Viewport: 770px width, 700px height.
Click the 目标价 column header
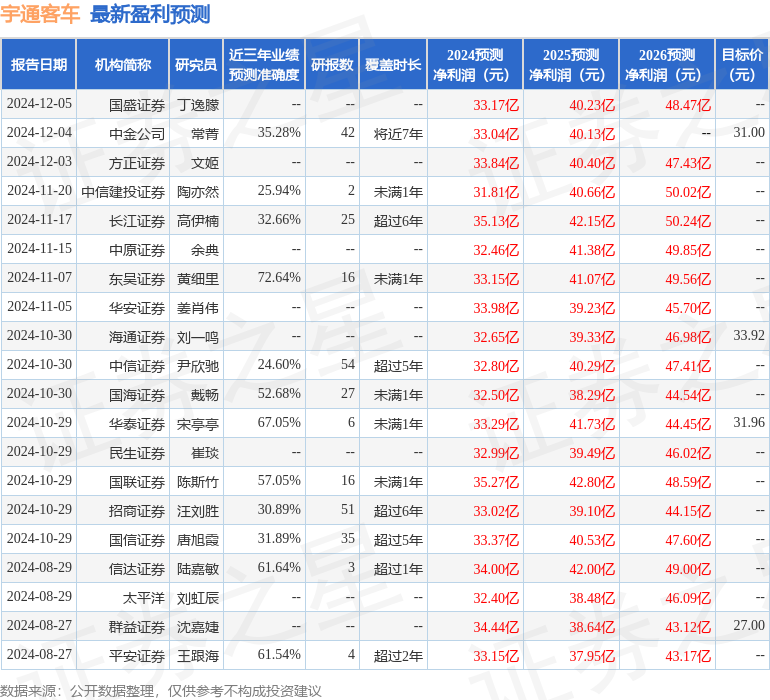coord(742,64)
